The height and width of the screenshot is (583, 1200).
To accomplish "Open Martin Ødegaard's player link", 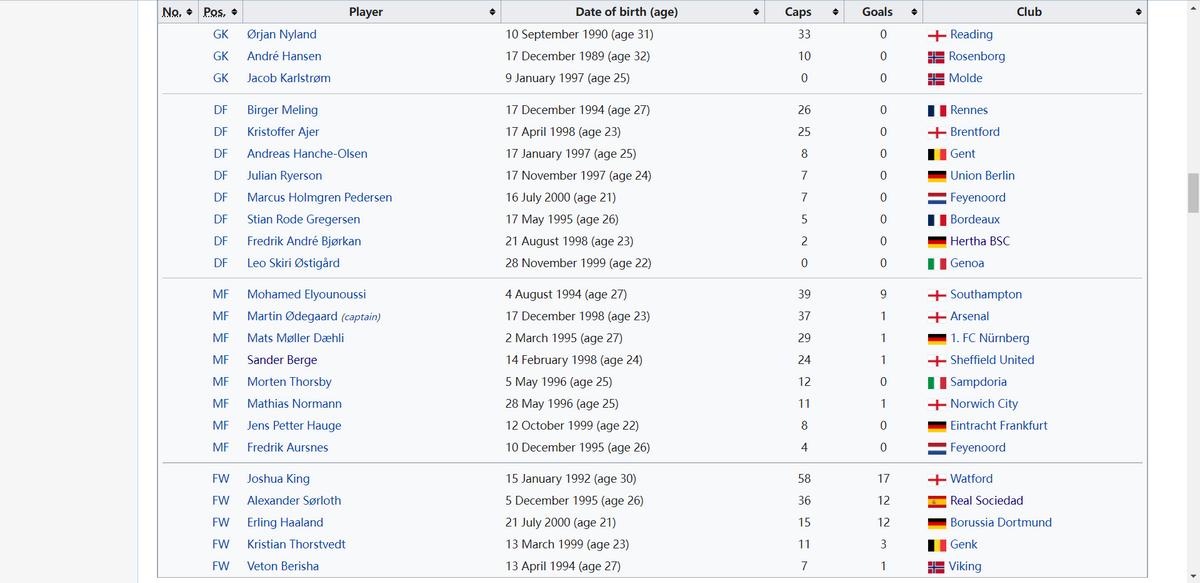I will 296,317.
